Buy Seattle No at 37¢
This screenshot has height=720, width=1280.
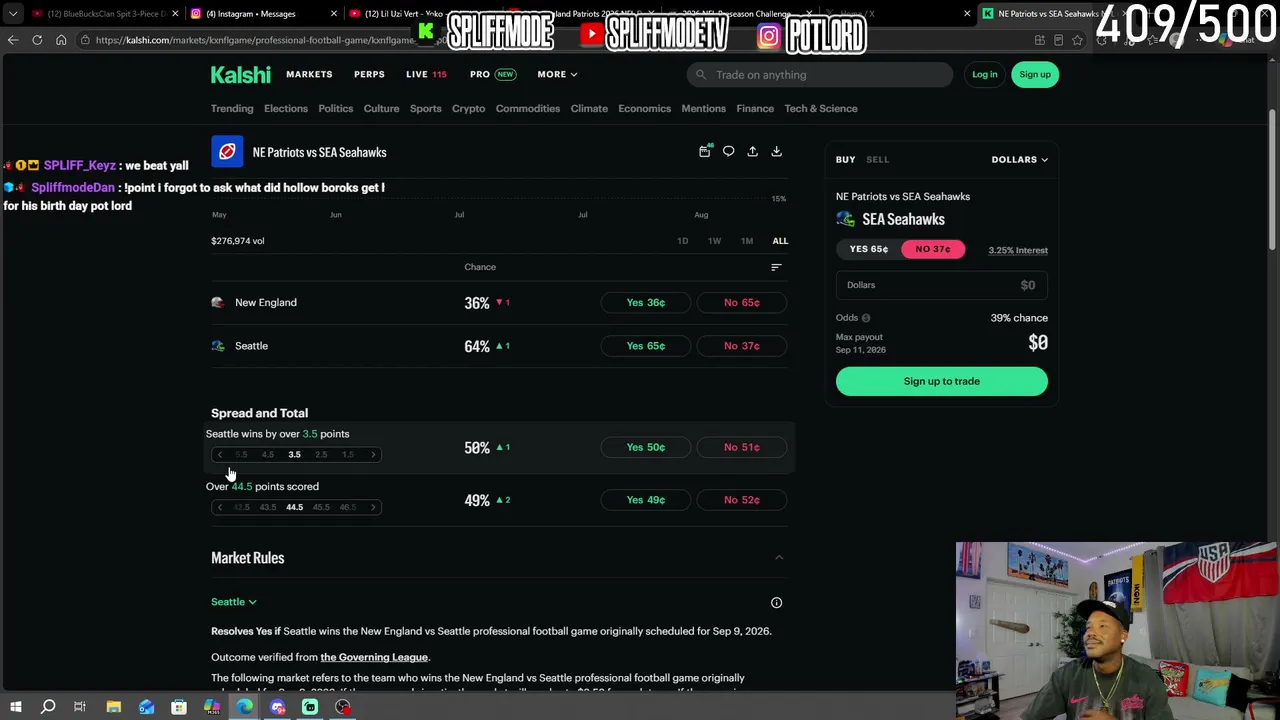(742, 346)
